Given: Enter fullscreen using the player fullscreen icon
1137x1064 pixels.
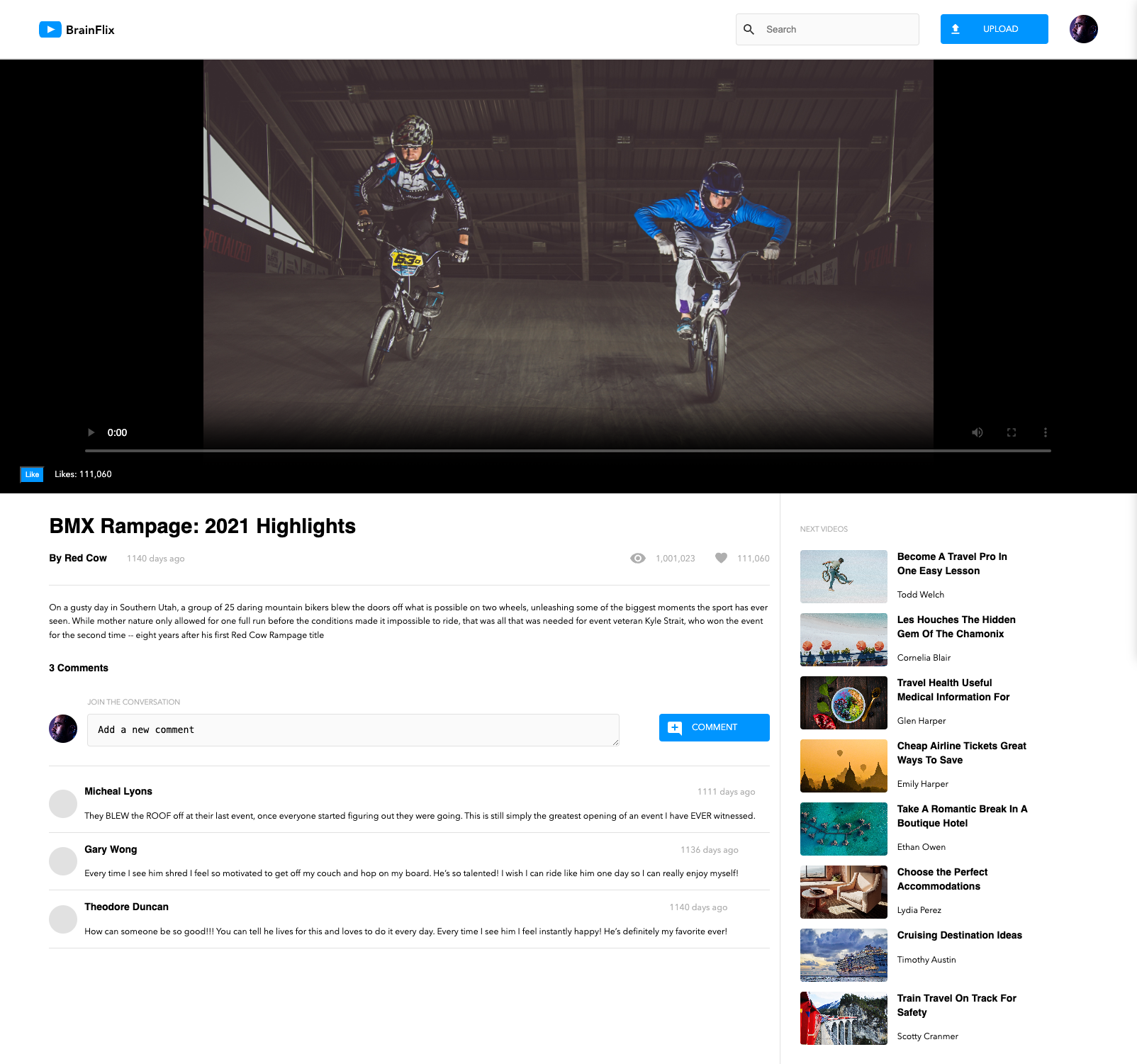Looking at the screenshot, I should click(x=1012, y=432).
